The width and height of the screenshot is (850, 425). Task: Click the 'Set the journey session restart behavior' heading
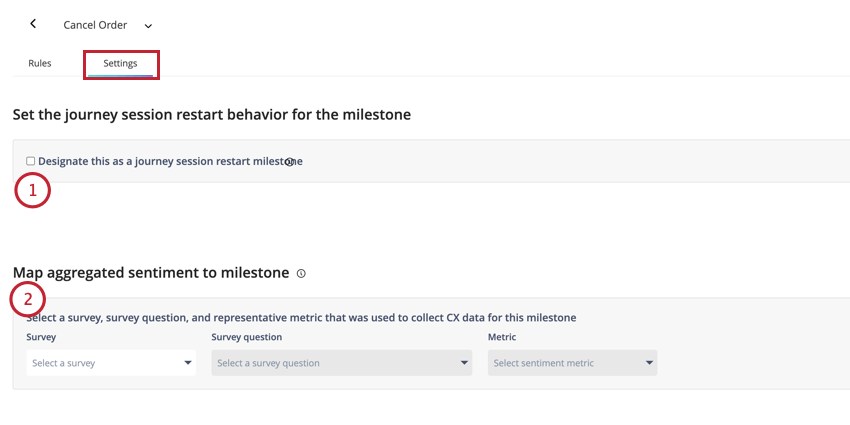pyautogui.click(x=211, y=115)
